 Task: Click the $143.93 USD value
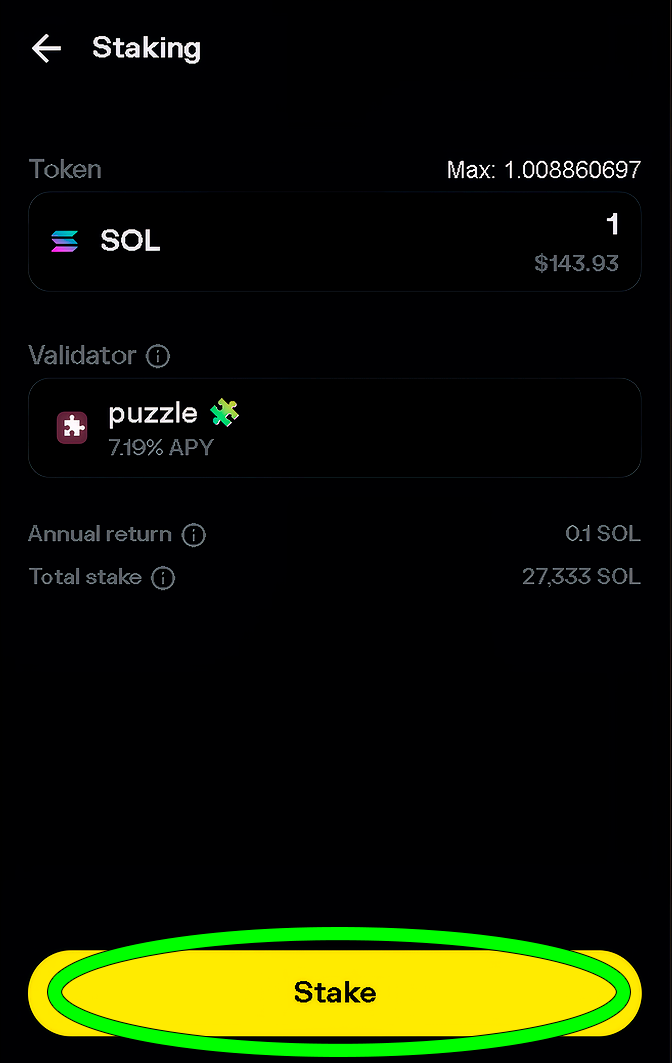pyautogui.click(x=577, y=263)
